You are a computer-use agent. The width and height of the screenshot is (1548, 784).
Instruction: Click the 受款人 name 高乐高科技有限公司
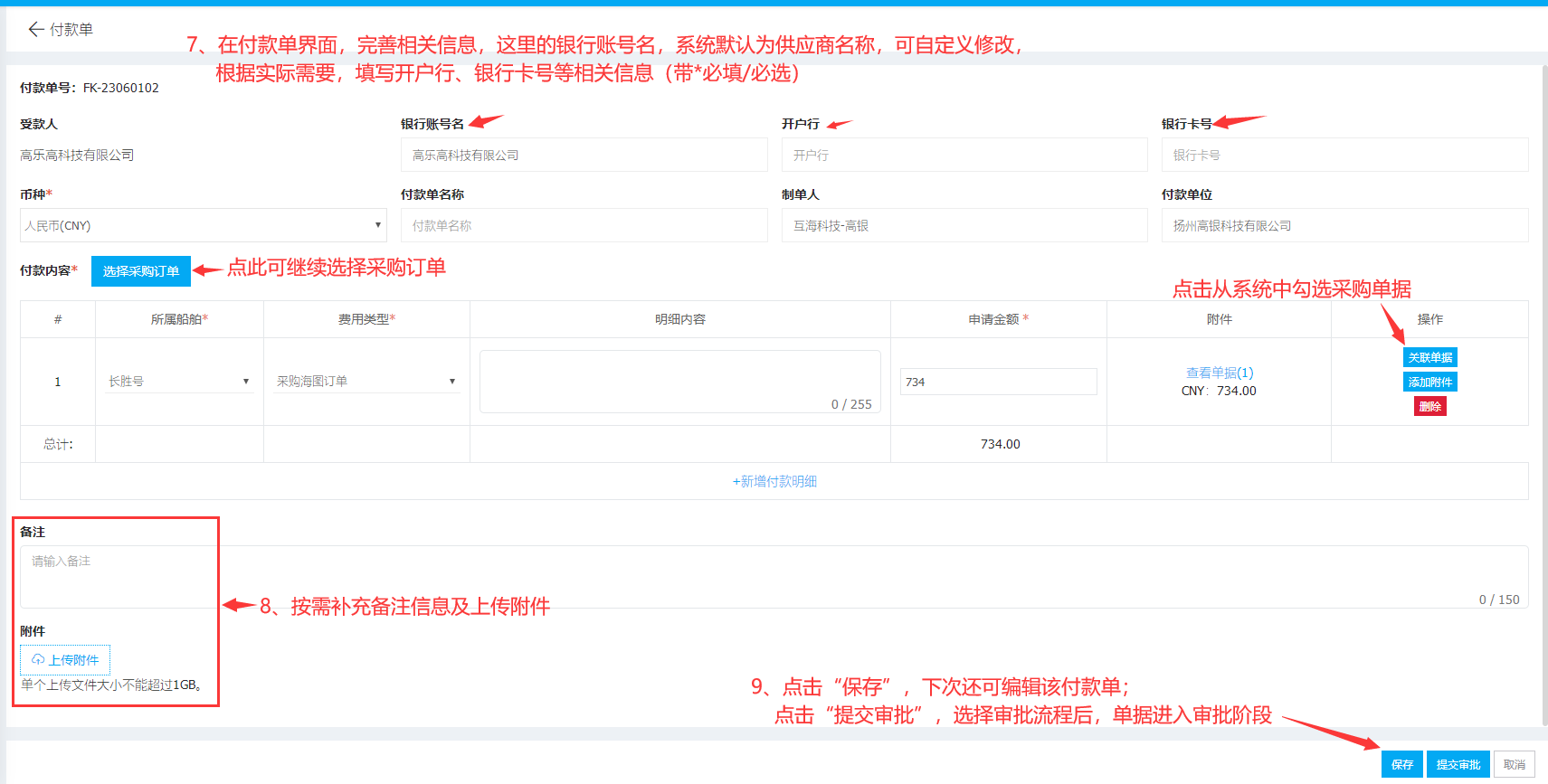tap(77, 155)
